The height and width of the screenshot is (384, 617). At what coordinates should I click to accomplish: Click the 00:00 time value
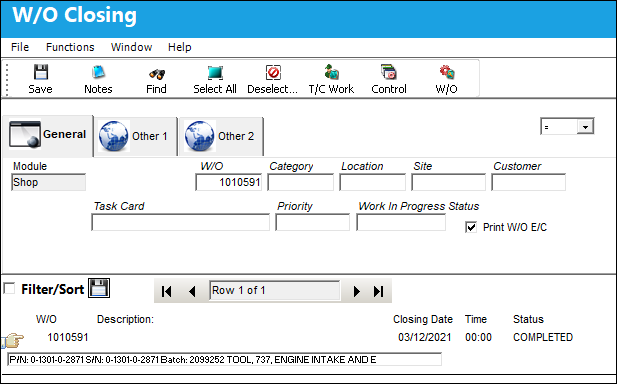click(x=478, y=338)
